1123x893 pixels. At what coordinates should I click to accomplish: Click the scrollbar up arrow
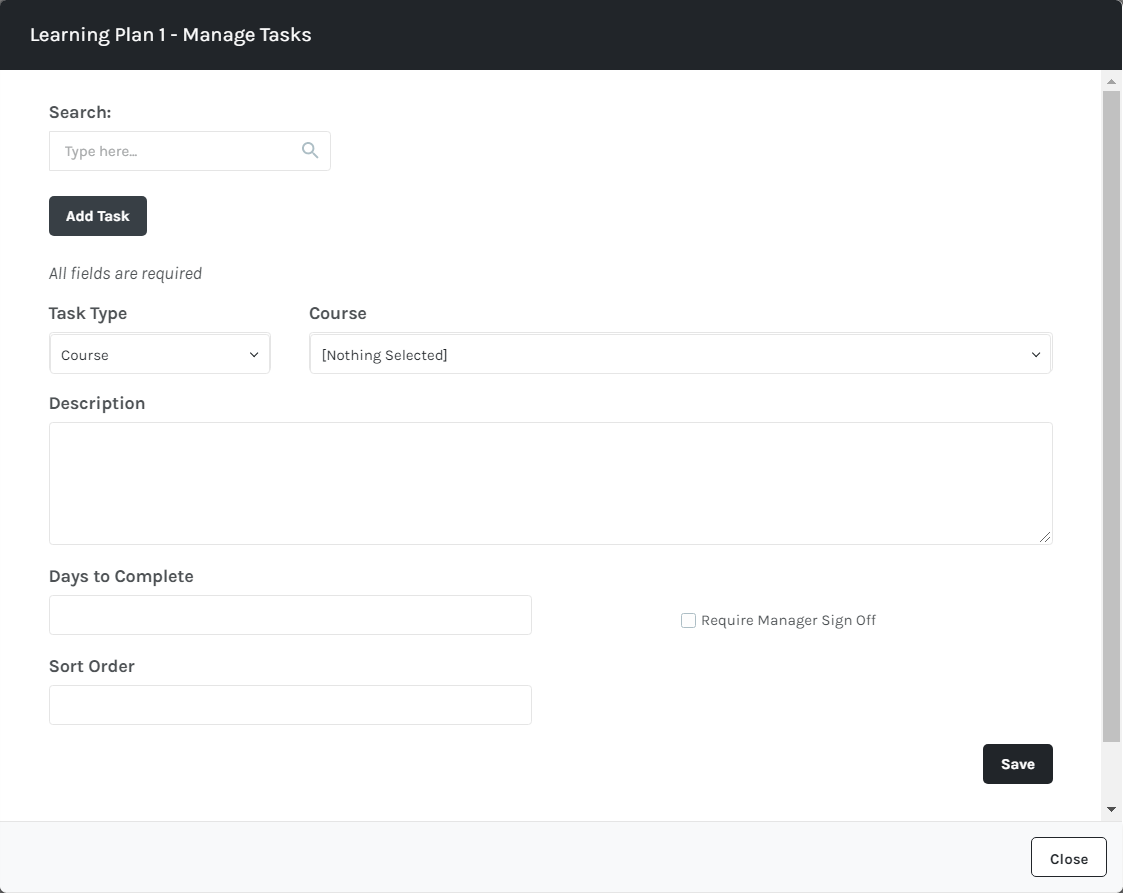click(1112, 82)
